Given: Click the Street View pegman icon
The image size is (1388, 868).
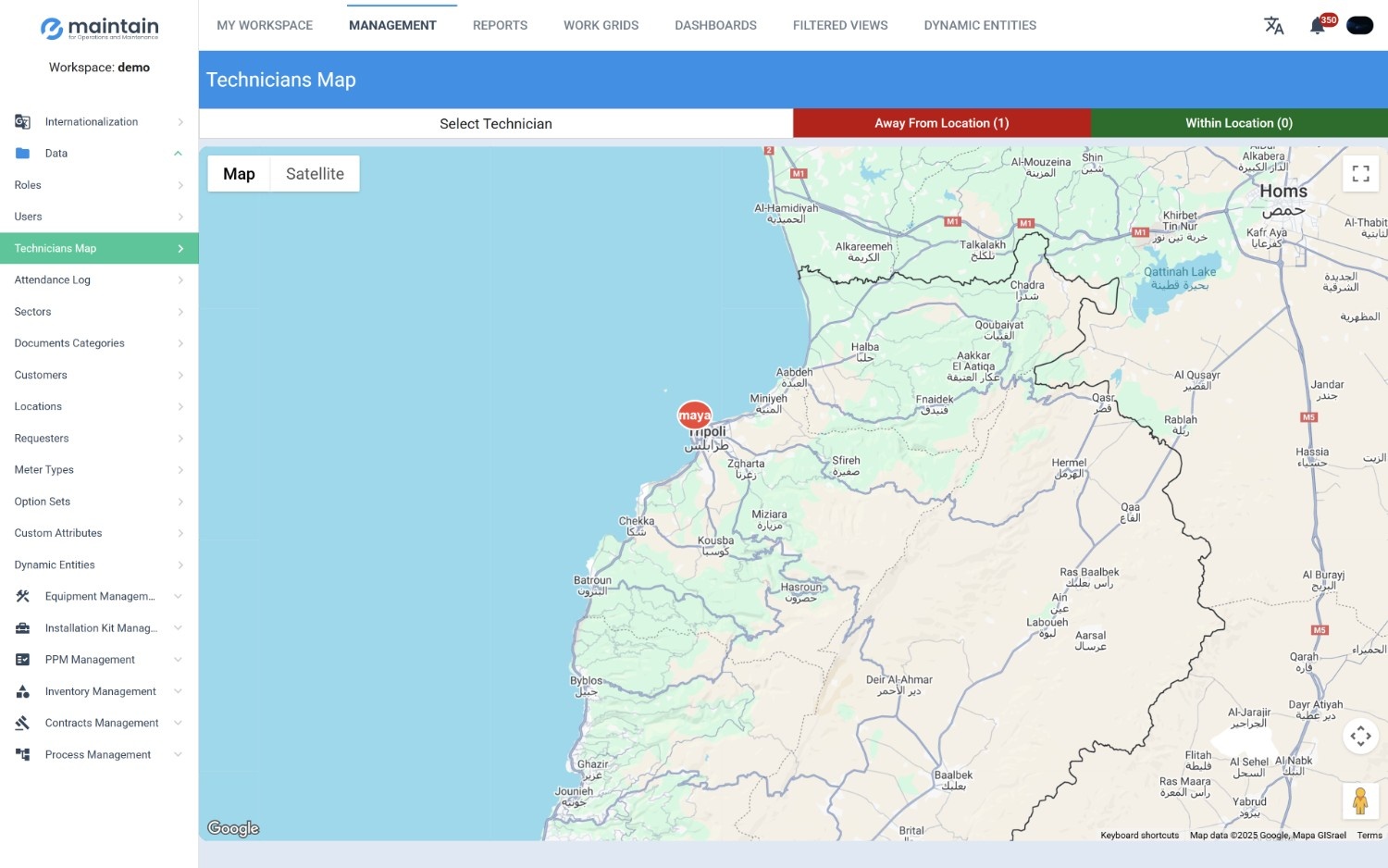Looking at the screenshot, I should click(x=1360, y=801).
